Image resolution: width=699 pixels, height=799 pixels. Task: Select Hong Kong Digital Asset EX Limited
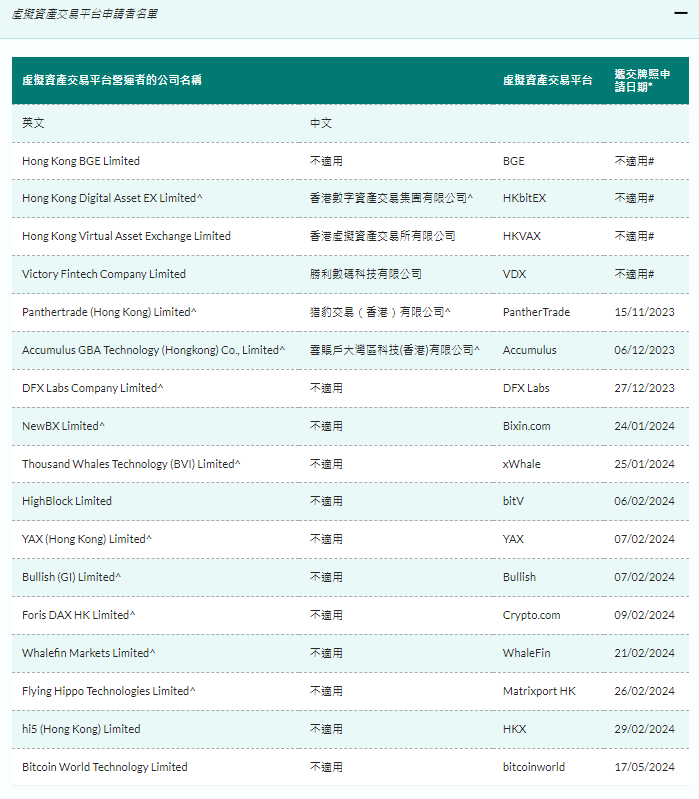pyautogui.click(x=112, y=198)
